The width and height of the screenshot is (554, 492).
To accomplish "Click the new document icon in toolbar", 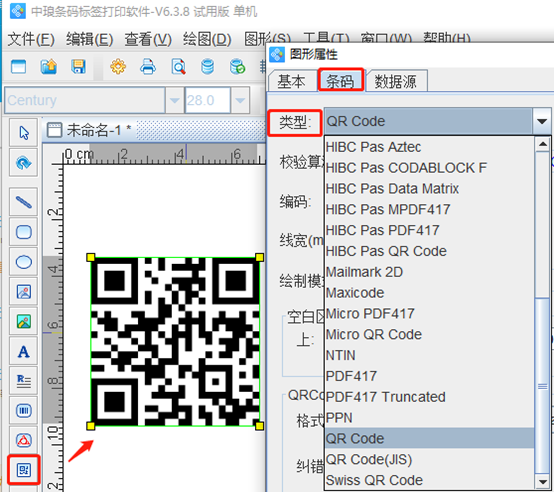I will [x=18, y=66].
